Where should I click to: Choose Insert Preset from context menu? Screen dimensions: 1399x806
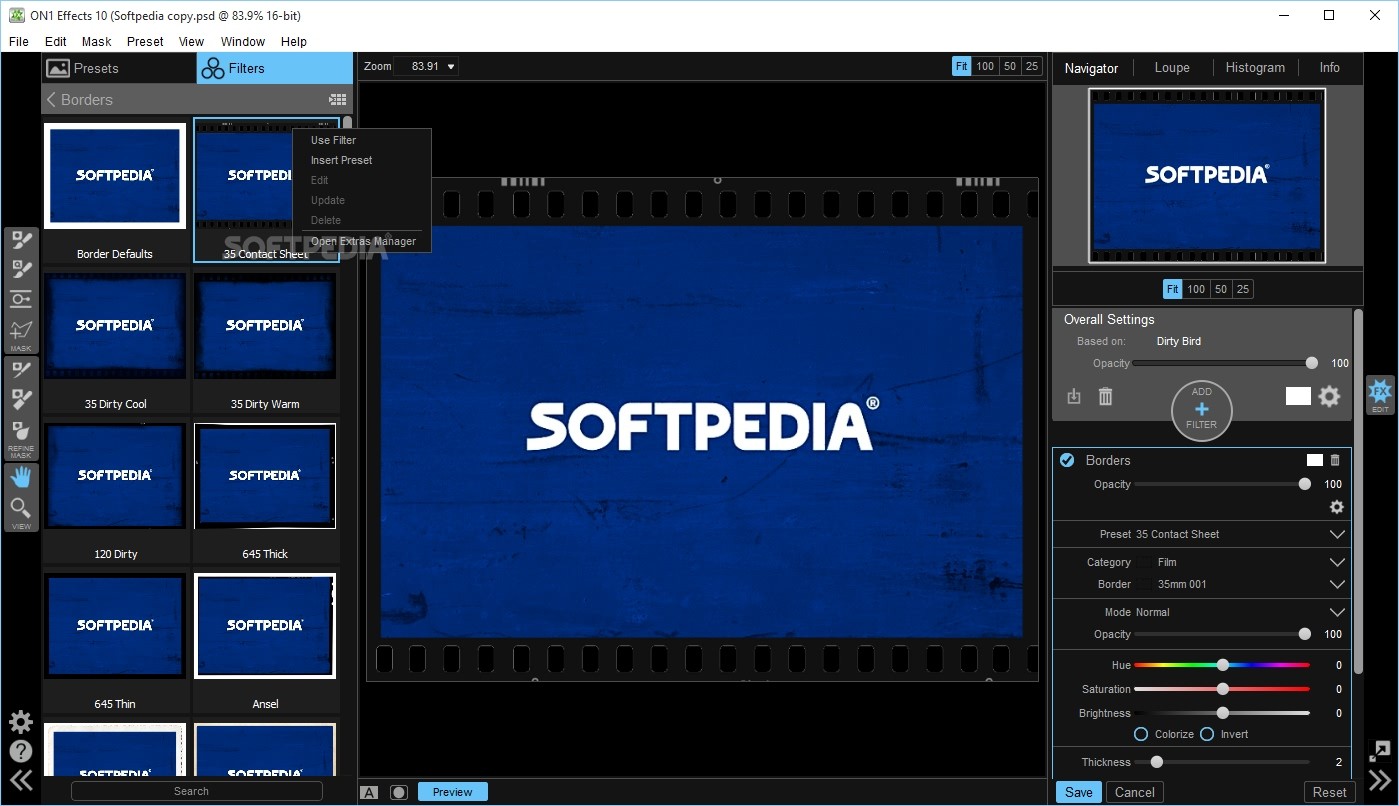click(x=341, y=160)
